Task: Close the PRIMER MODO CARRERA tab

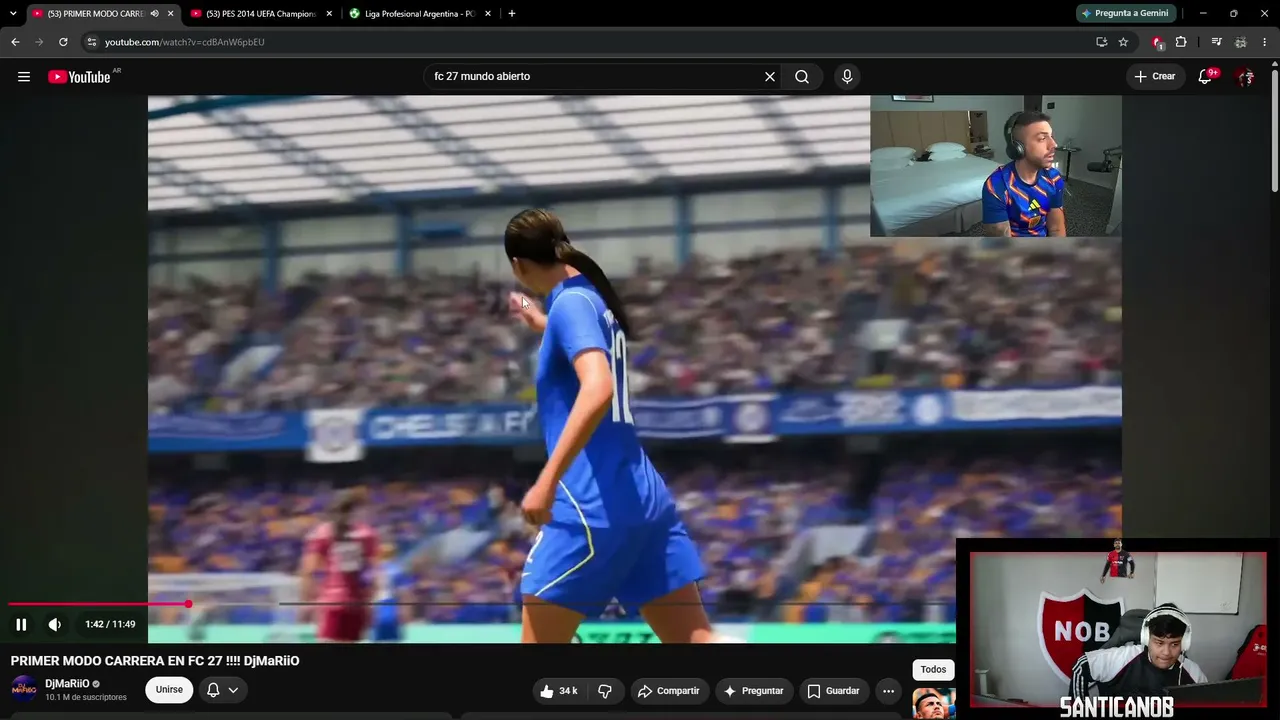Action: tap(171, 14)
